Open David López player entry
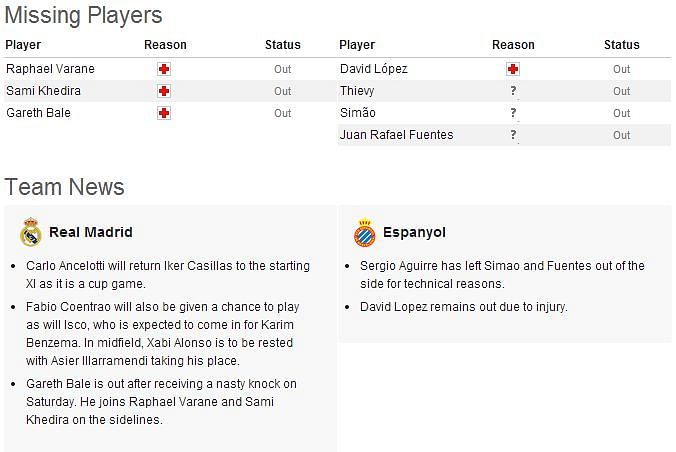This screenshot has height=452, width=676. (374, 69)
